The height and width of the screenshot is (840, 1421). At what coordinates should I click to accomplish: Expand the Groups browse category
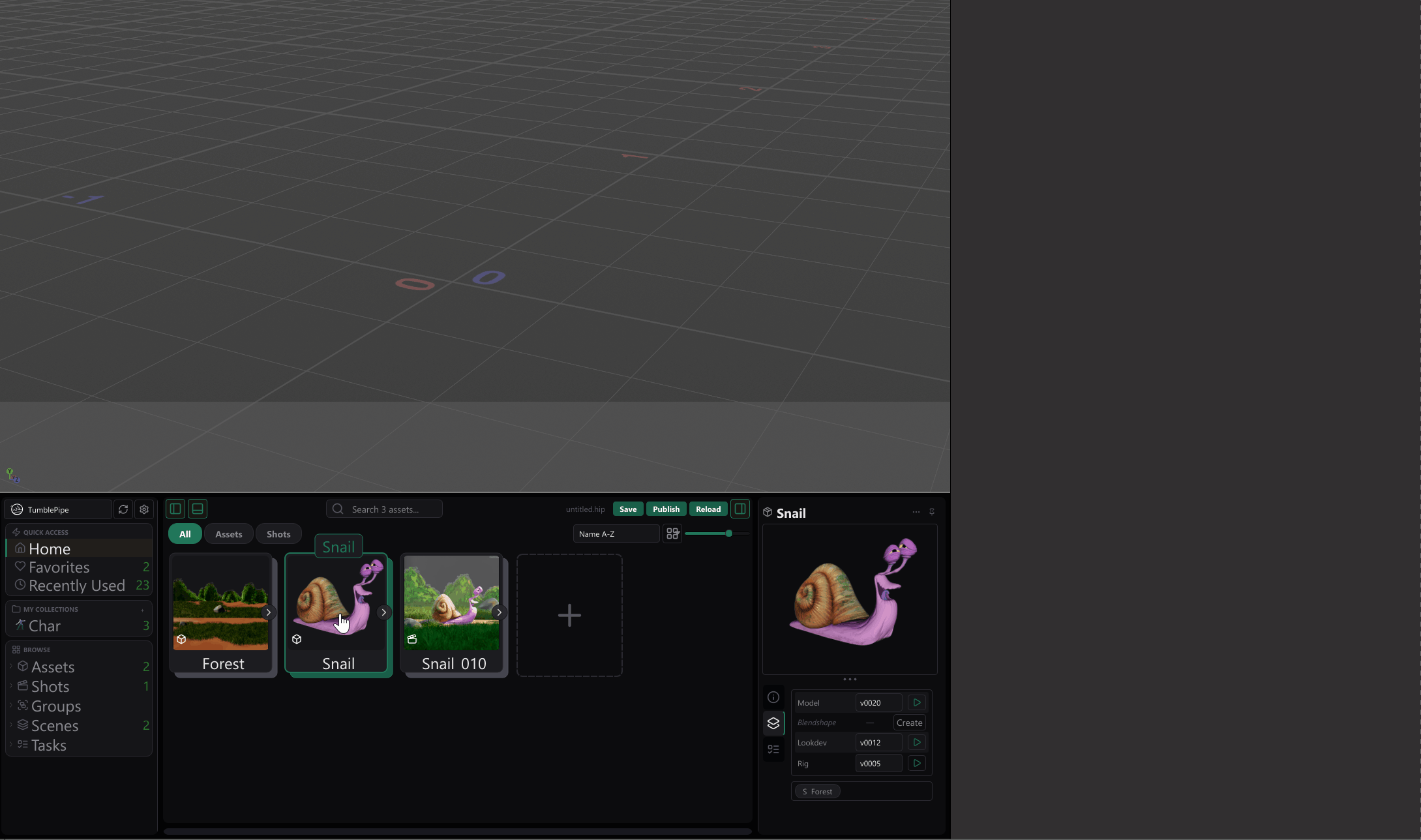pyautogui.click(x=11, y=705)
